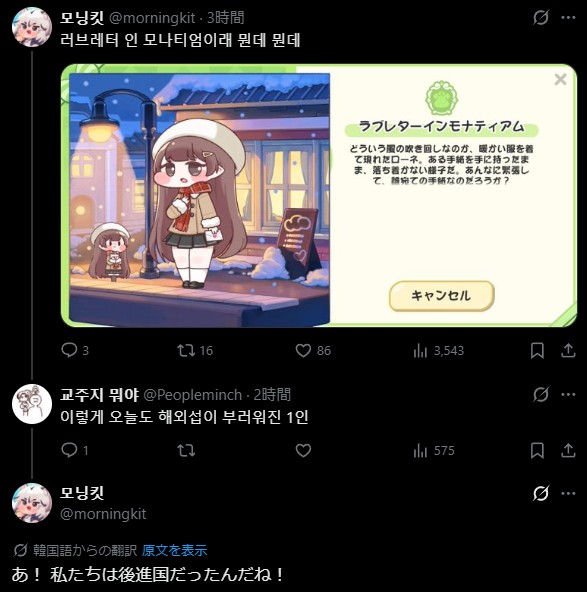The height and width of the screenshot is (592, 587).
Task: Like the tweet showing 86 likes
Action: point(313,350)
